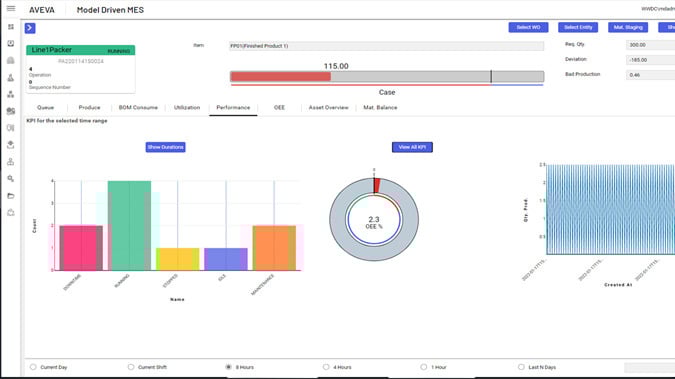Select the Performance tab

[x=233, y=108]
